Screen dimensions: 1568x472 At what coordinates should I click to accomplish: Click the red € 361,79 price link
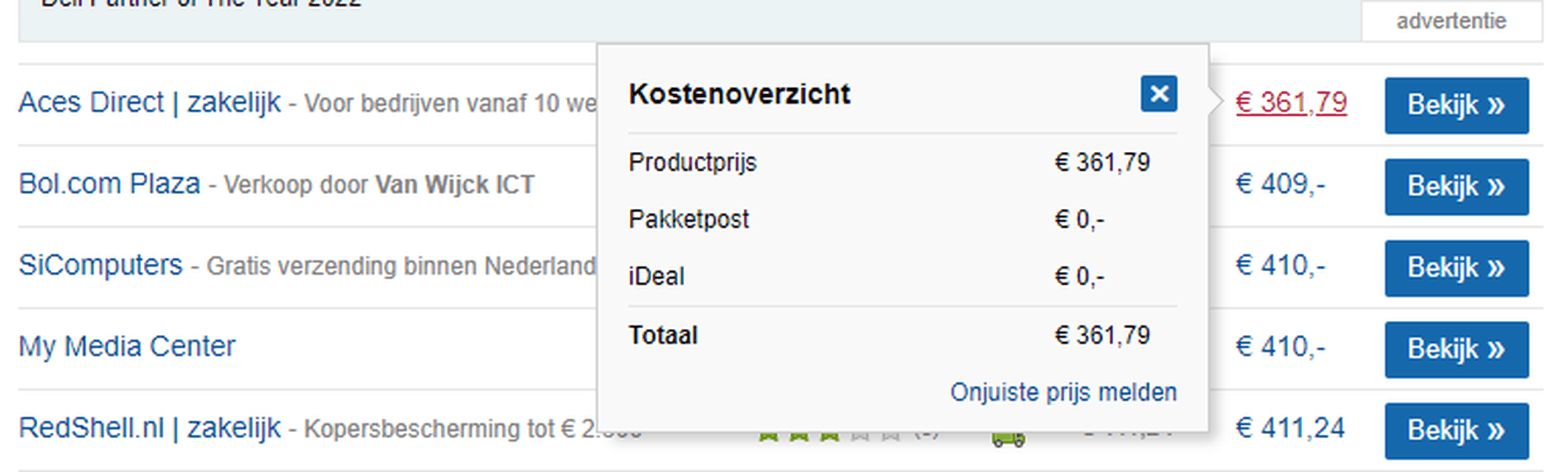click(1291, 102)
